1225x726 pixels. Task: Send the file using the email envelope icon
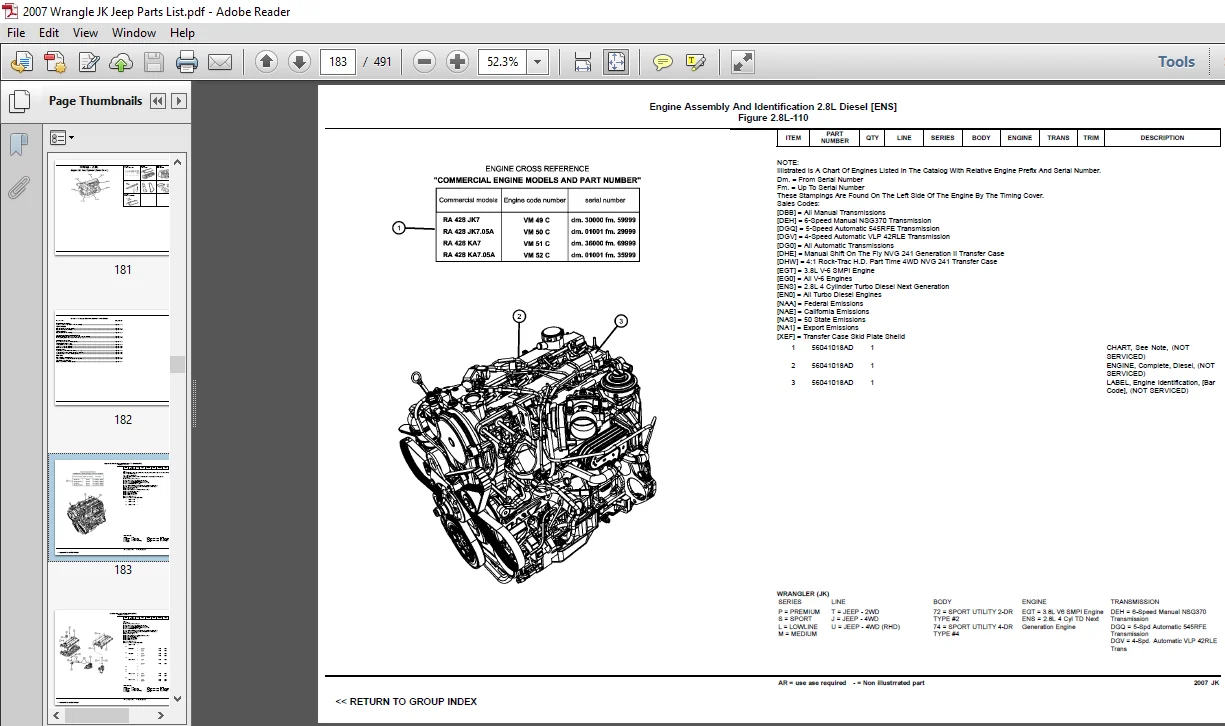click(x=219, y=62)
